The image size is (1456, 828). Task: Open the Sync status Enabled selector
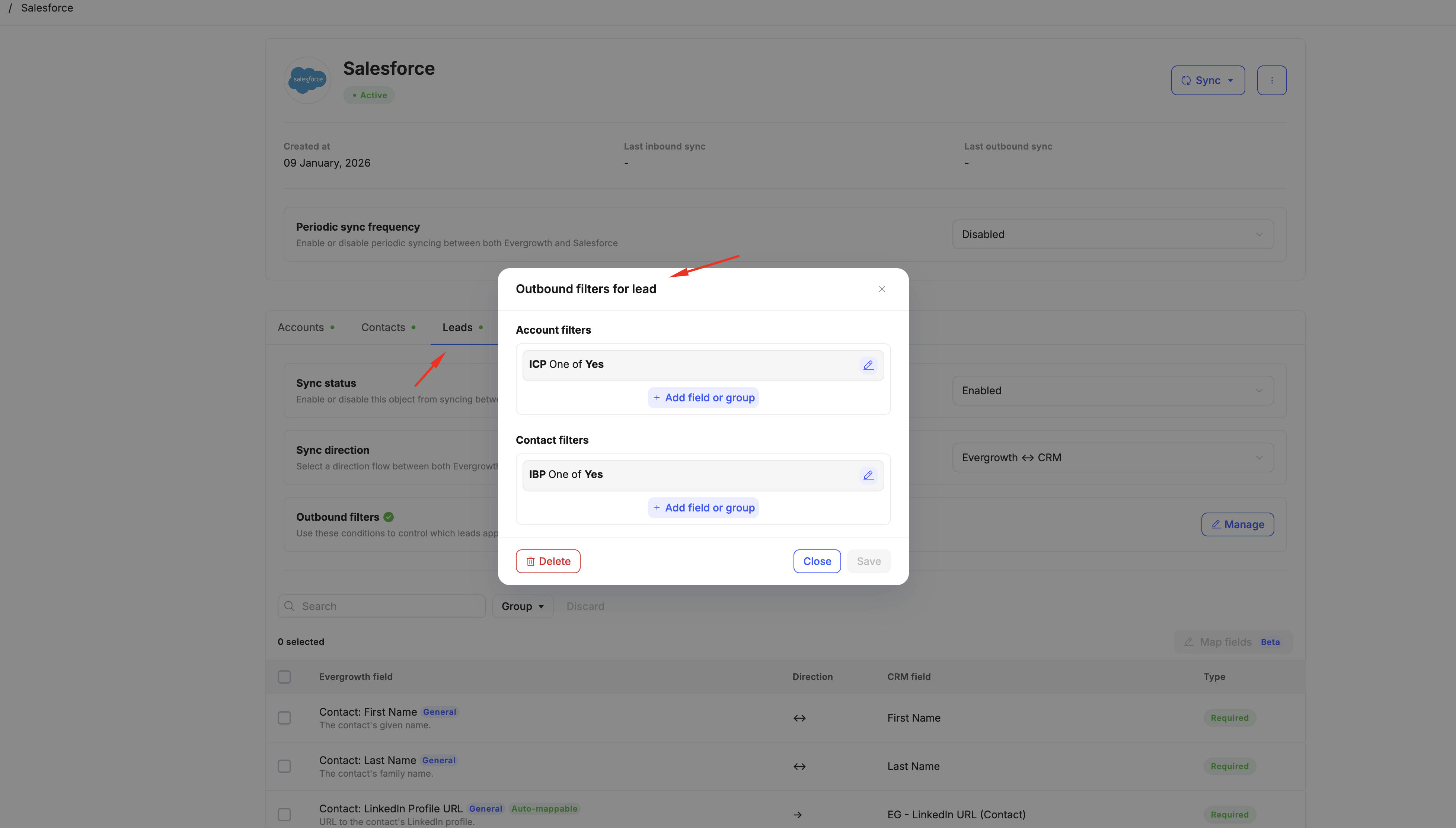(x=1112, y=390)
